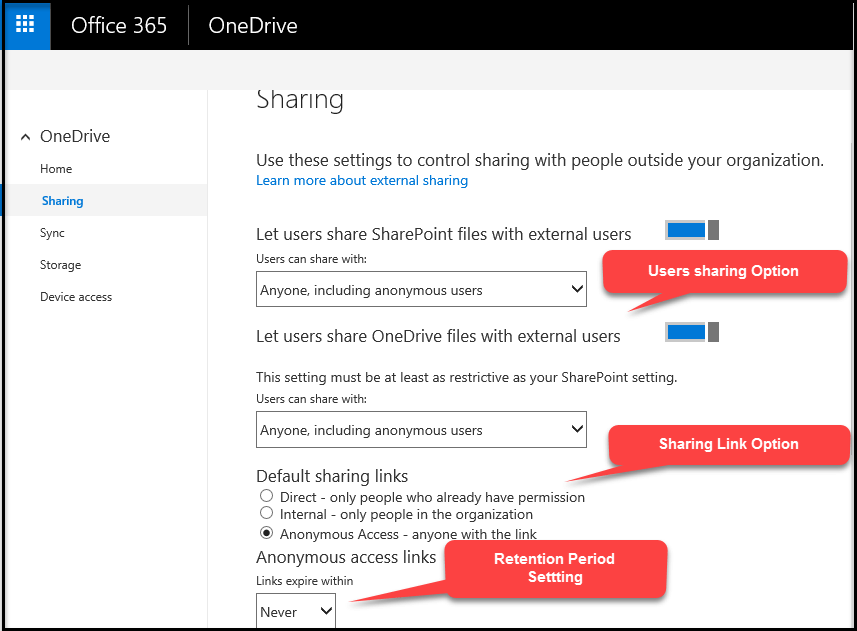Viewport: 857px width, 631px height.
Task: Click the Retention Period Setting callout
Action: pyautogui.click(x=555, y=568)
